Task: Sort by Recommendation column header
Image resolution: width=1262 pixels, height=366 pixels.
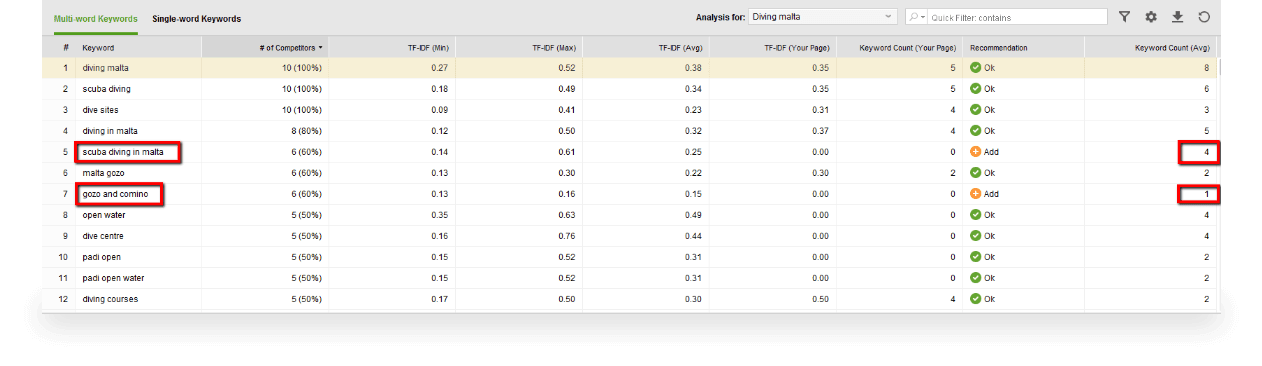Action: pyautogui.click(x=1024, y=47)
